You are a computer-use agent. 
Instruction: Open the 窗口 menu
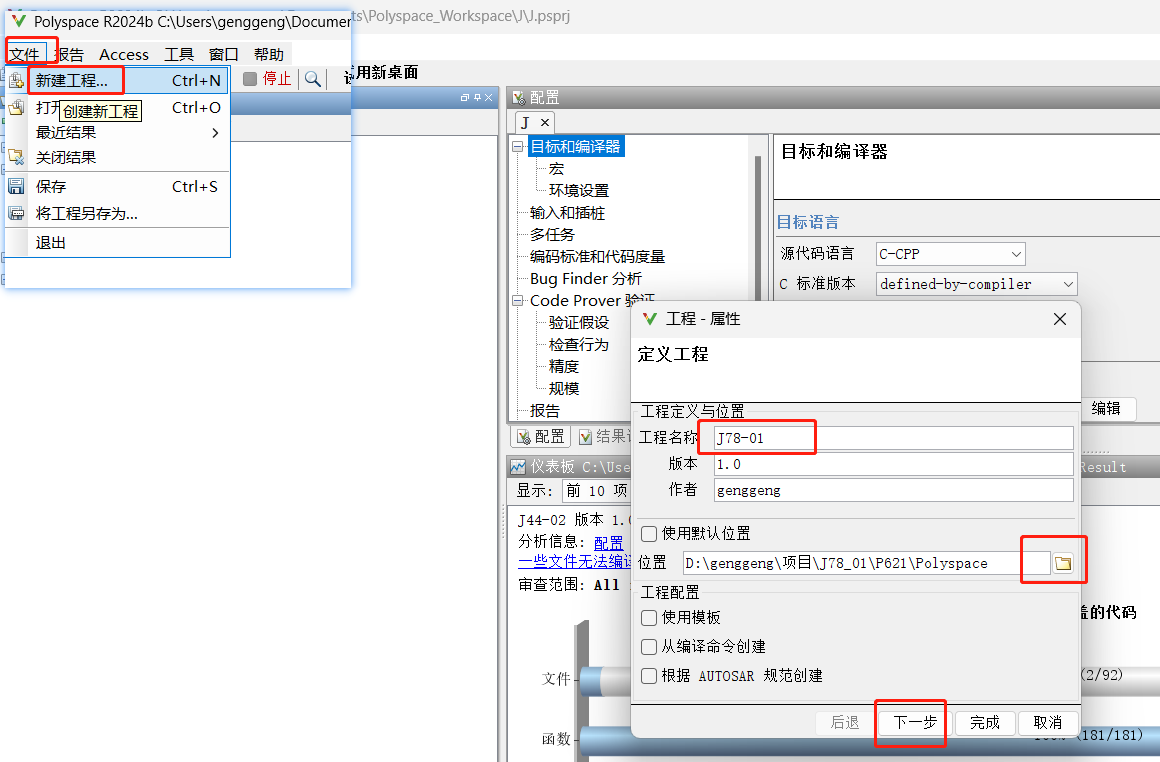point(223,54)
